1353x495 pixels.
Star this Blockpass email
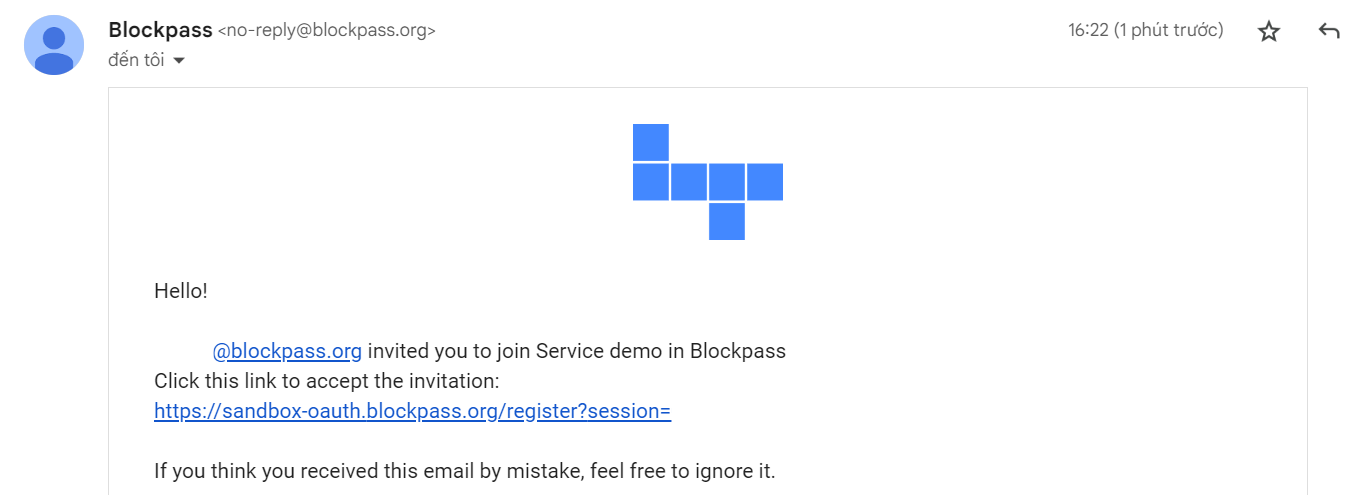coord(1268,31)
